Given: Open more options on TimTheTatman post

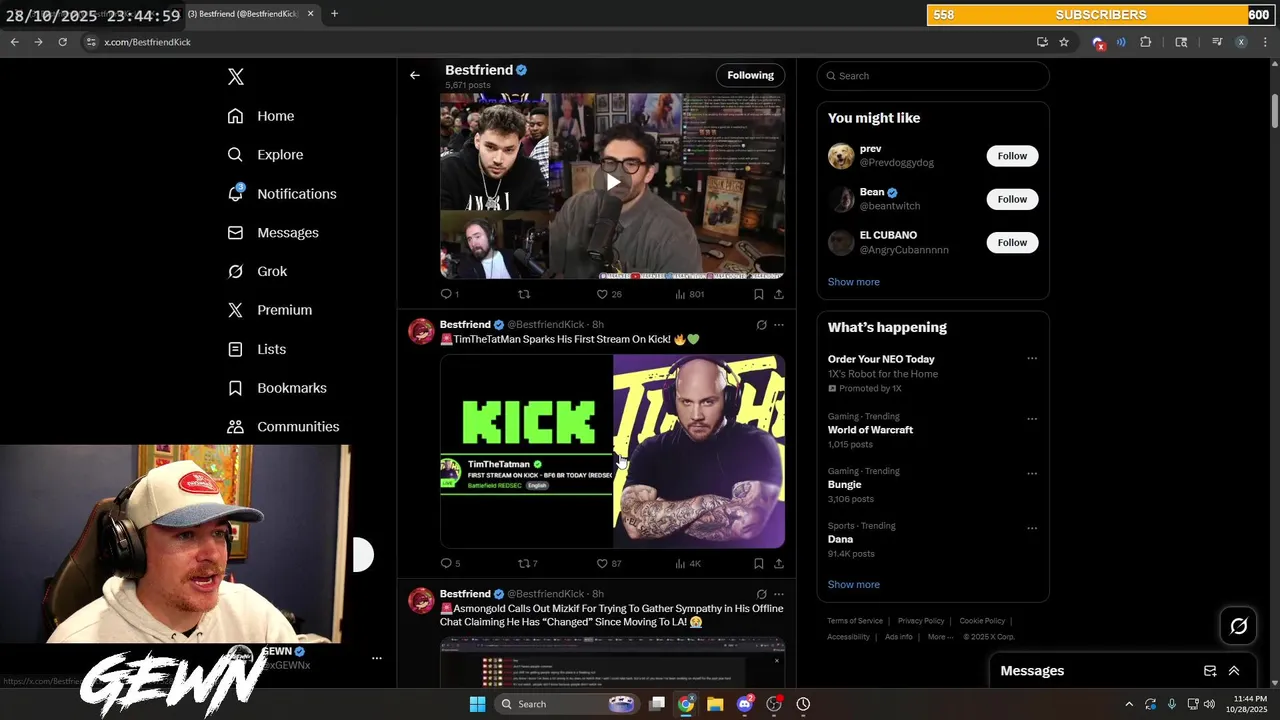Looking at the screenshot, I should (779, 325).
